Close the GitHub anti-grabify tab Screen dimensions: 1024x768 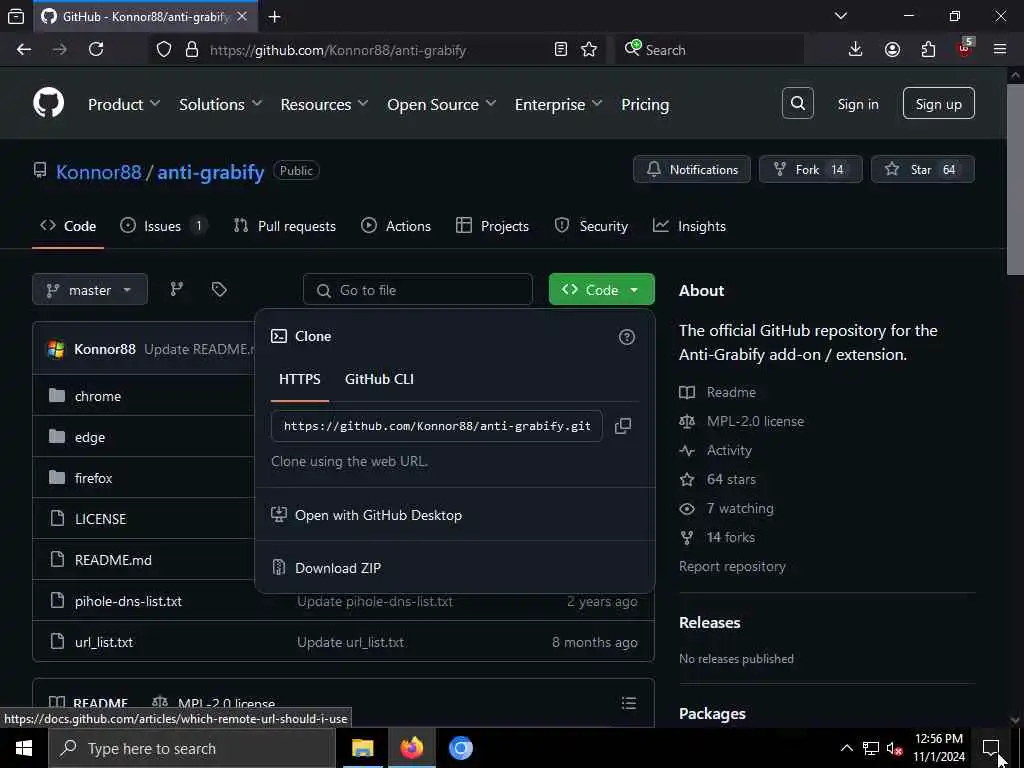[x=242, y=16]
